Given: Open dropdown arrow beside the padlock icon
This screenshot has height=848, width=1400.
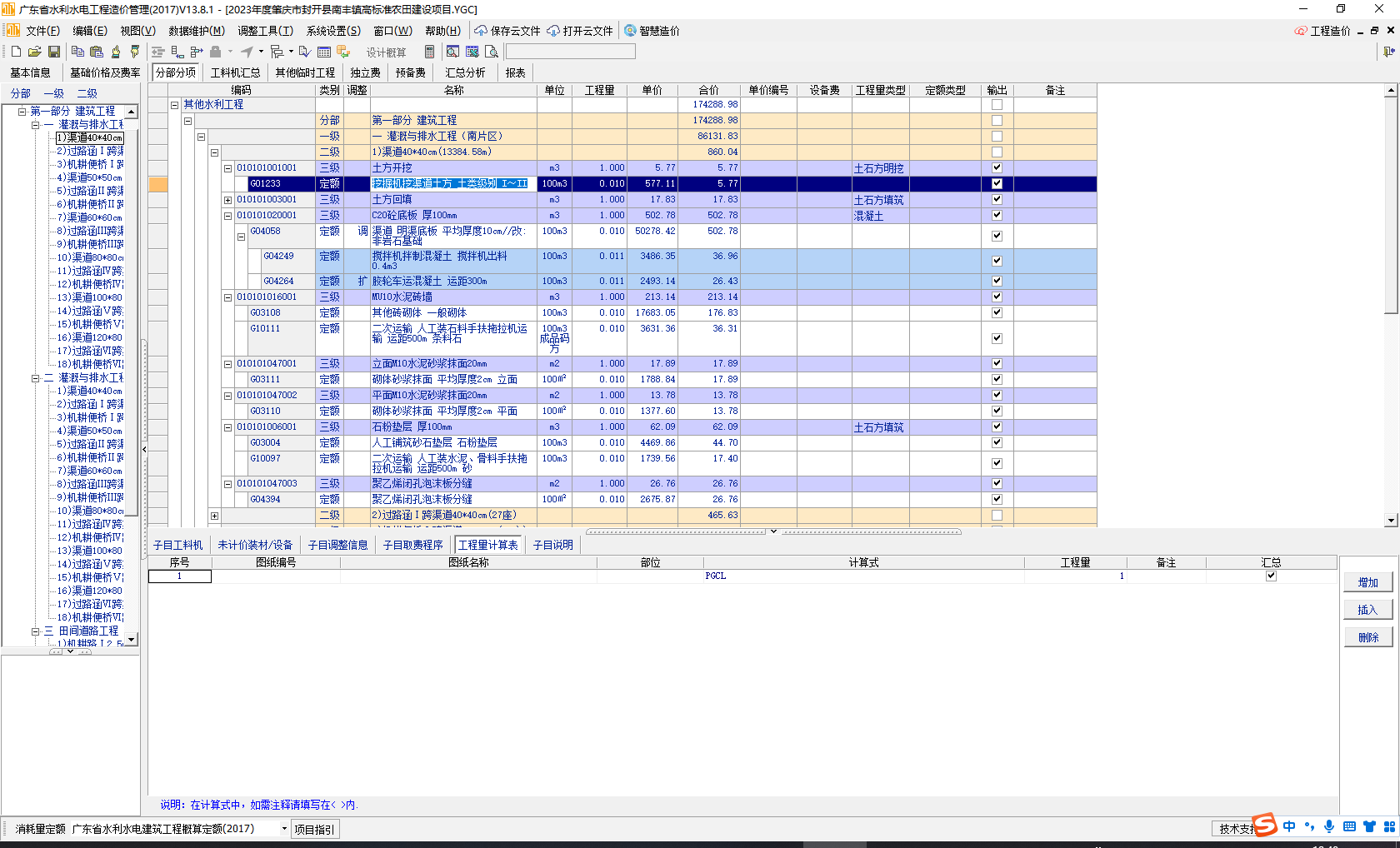Looking at the screenshot, I should point(231,52).
